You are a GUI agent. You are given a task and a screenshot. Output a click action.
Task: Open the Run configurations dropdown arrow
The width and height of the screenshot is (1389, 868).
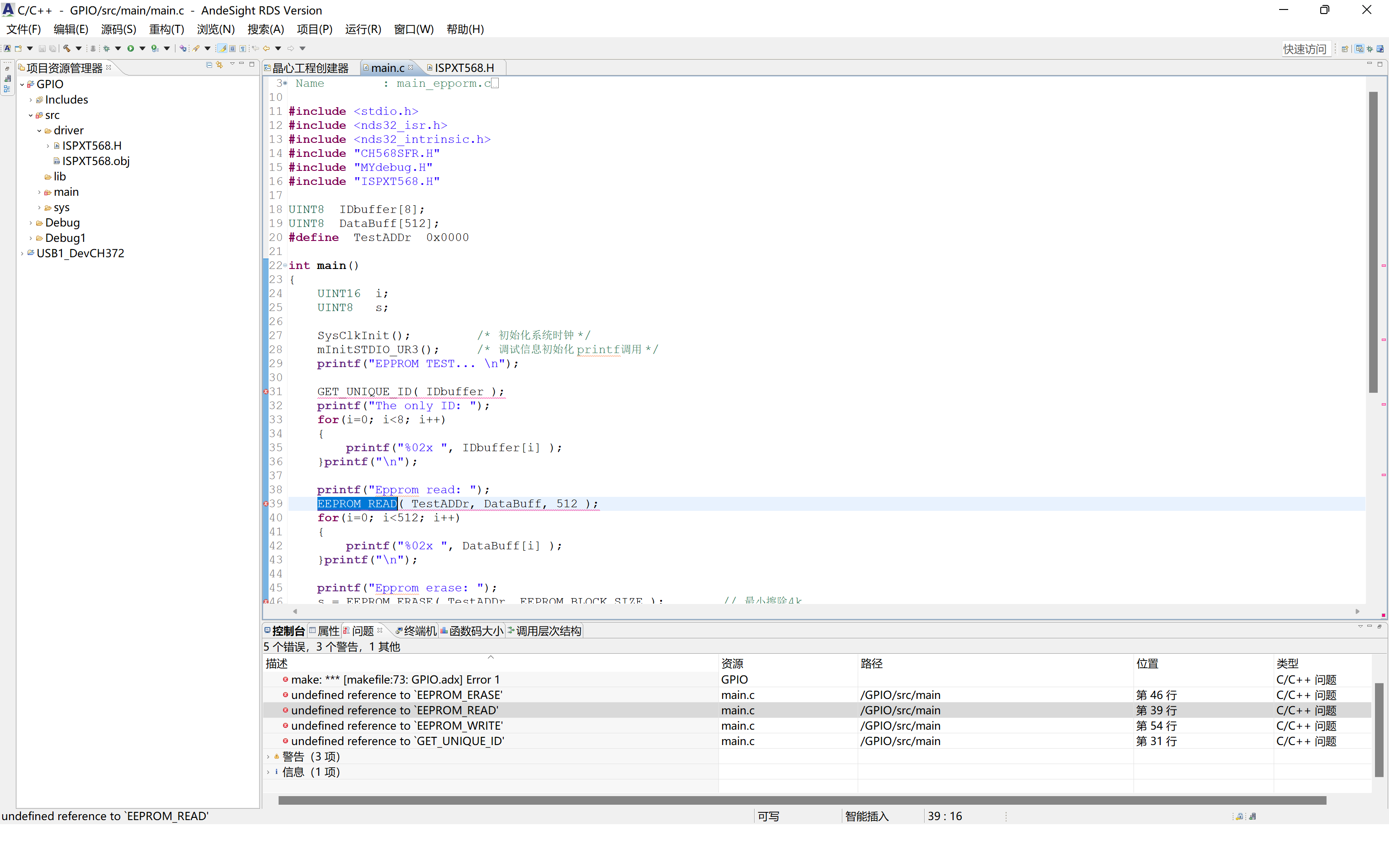[x=142, y=49]
